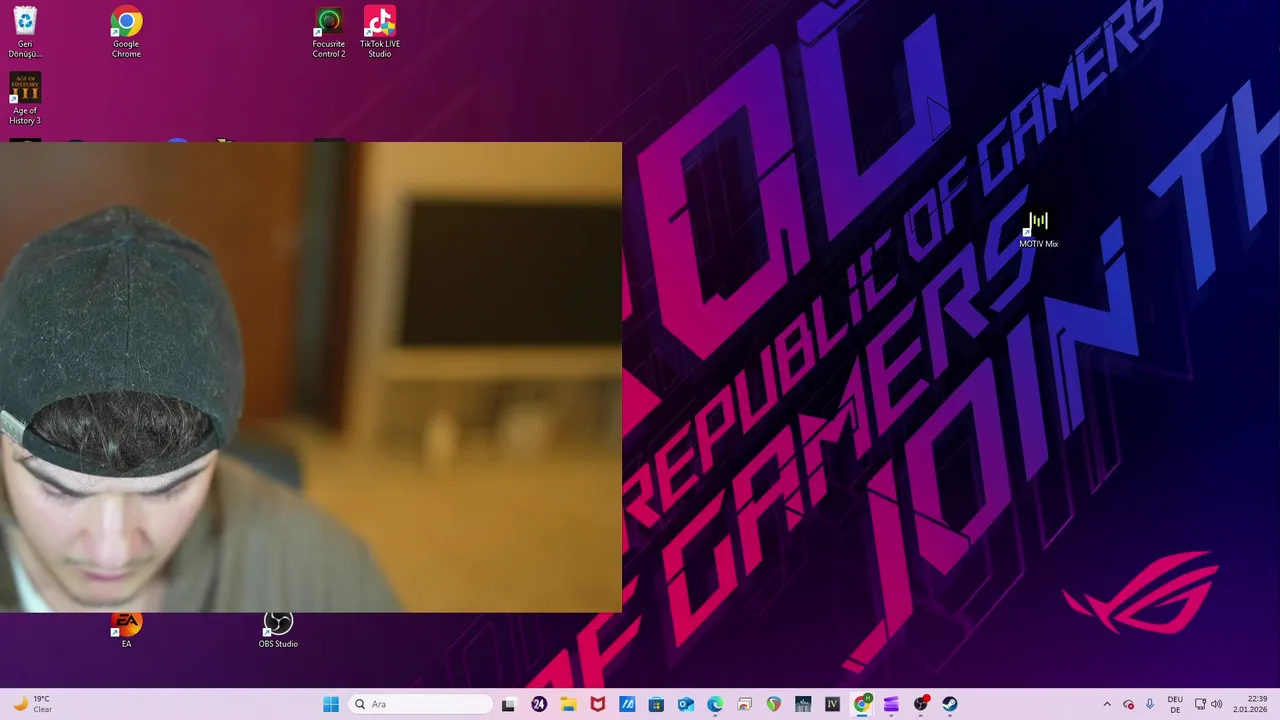This screenshot has height=720, width=1280.
Task: Open Task View from the taskbar
Action: tap(508, 704)
